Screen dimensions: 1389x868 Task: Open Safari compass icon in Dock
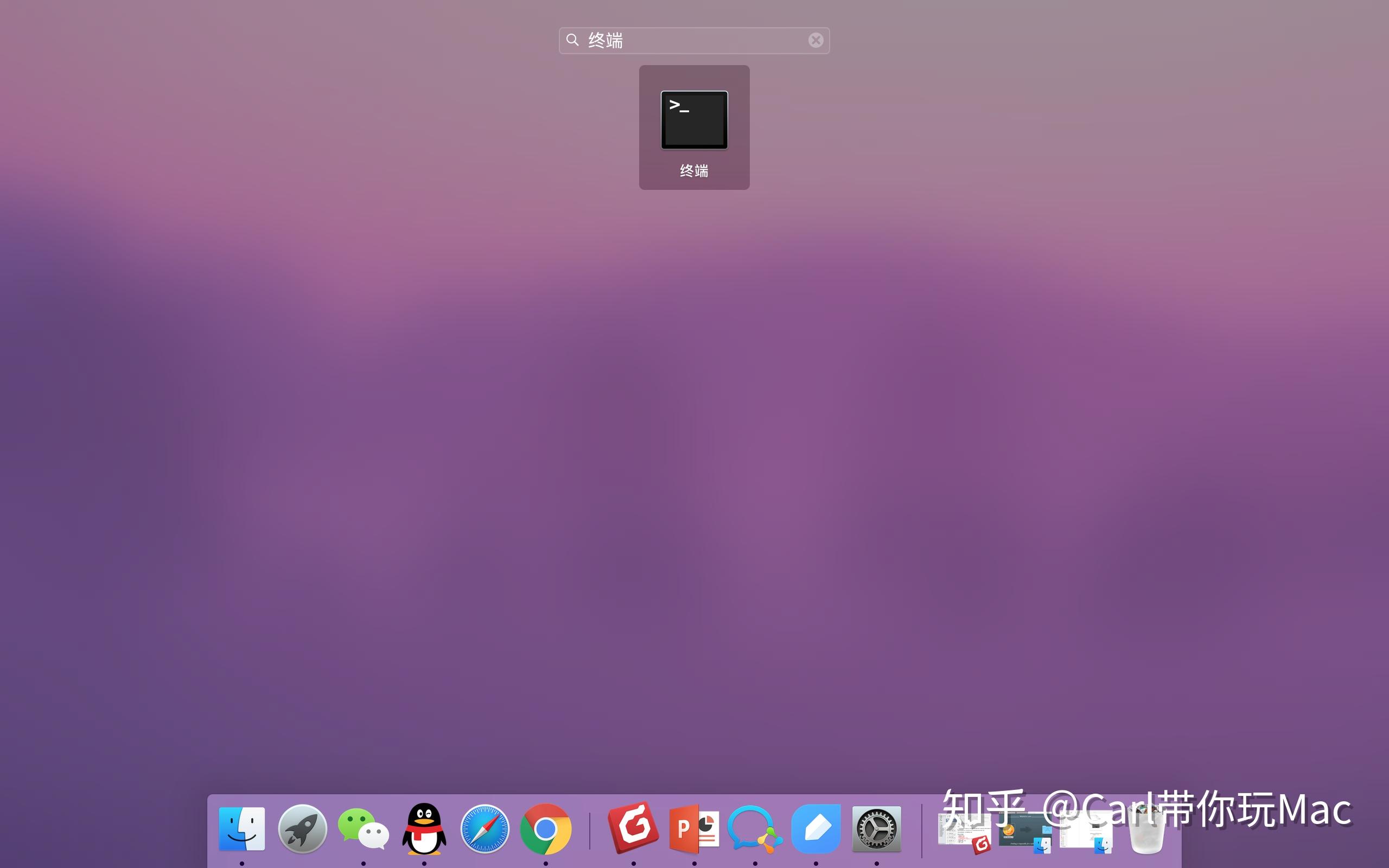point(485,828)
